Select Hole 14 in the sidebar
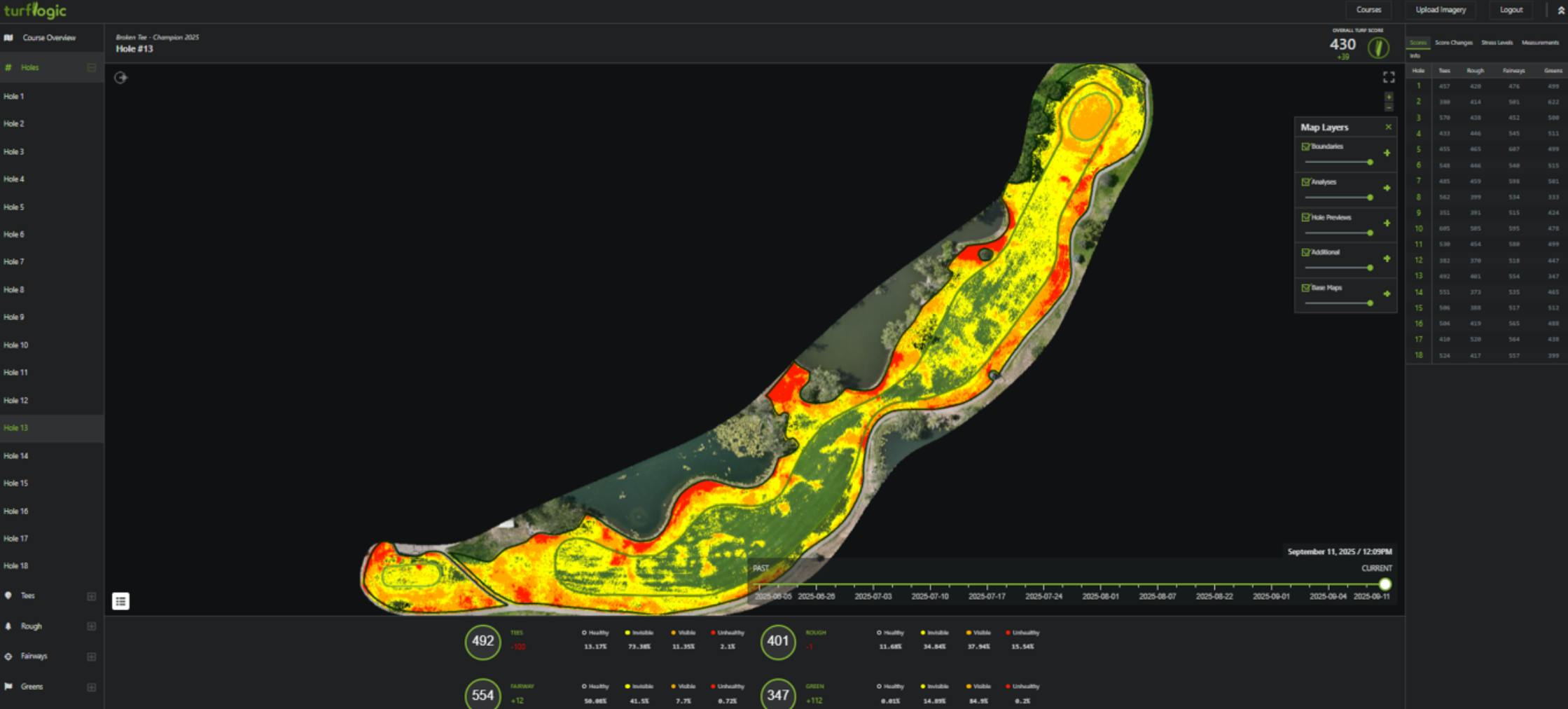This screenshot has height=709, width=1568. [16, 456]
